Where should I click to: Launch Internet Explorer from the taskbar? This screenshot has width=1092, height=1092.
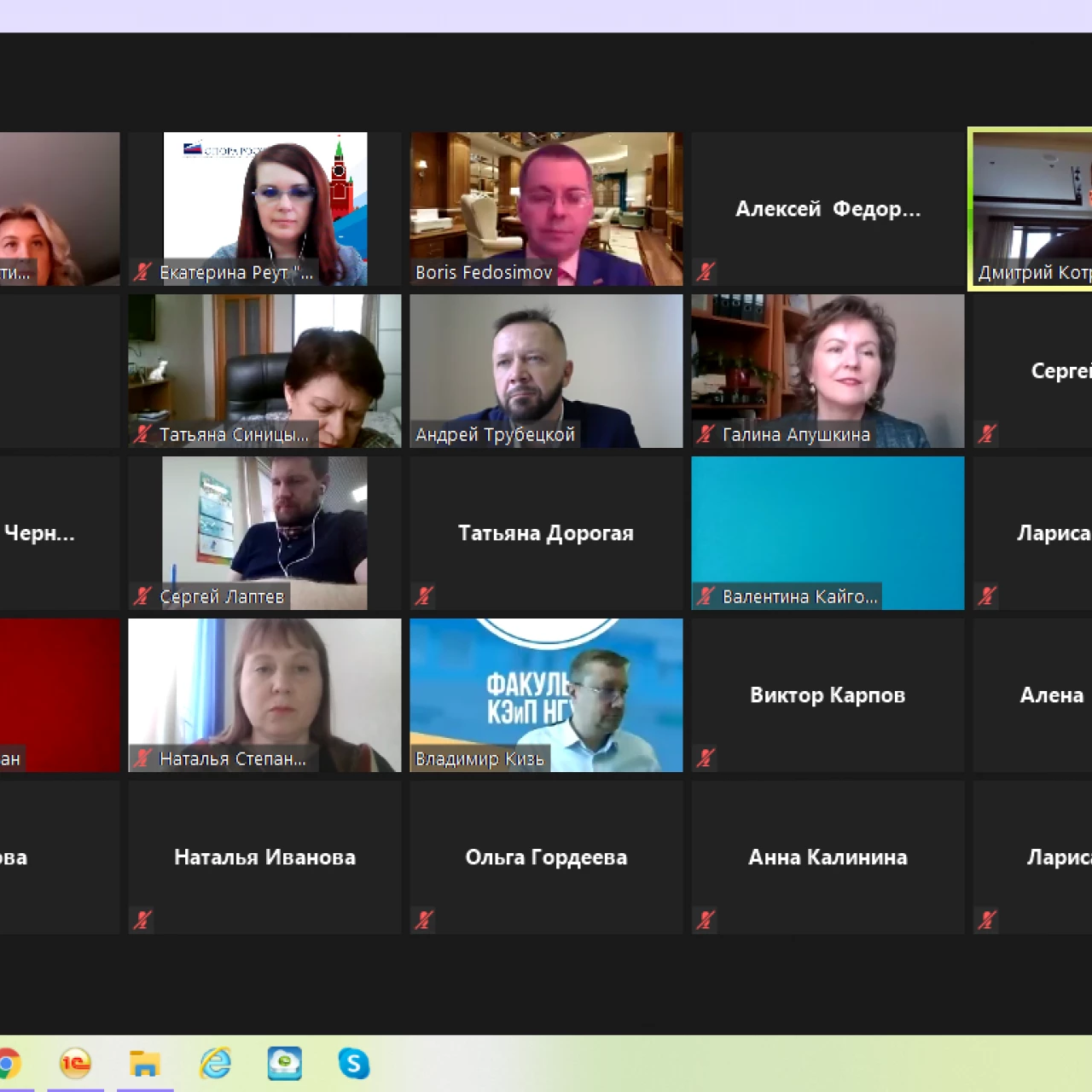[215, 1064]
